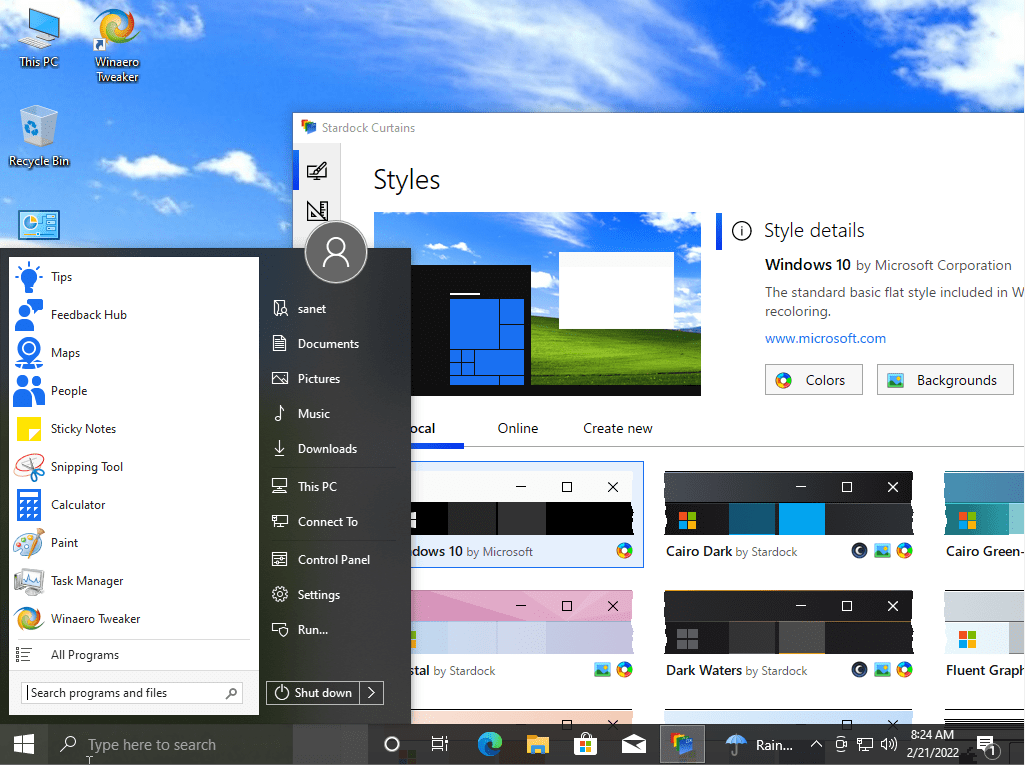Show hidden system tray icons
Screen dimensions: 1025x765
coord(816,744)
